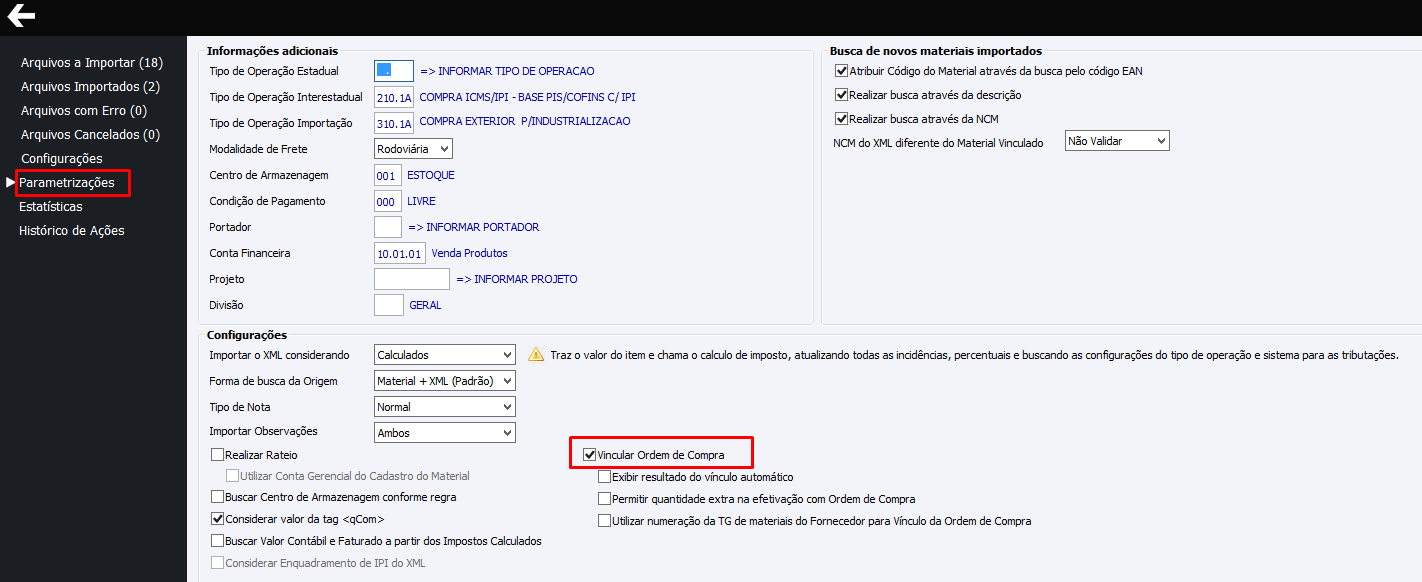This screenshot has height=582, width=1422.
Task: Toggle Atribuir Código do Material pelo EAN
Action: [841, 71]
